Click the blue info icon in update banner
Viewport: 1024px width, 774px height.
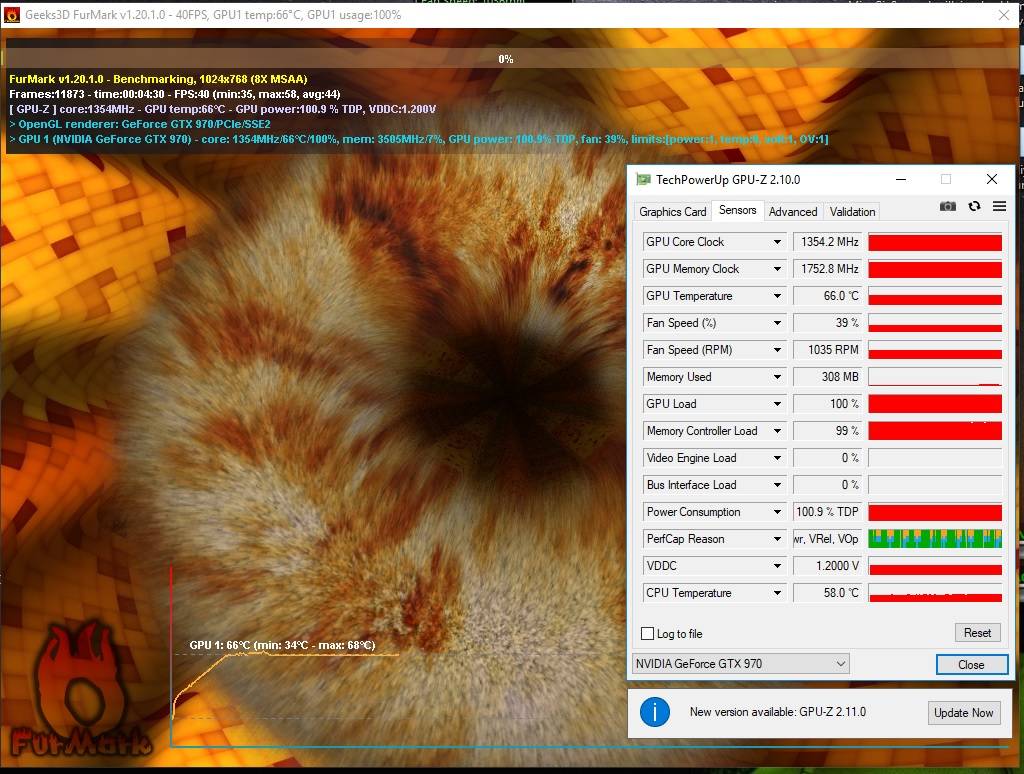point(655,712)
